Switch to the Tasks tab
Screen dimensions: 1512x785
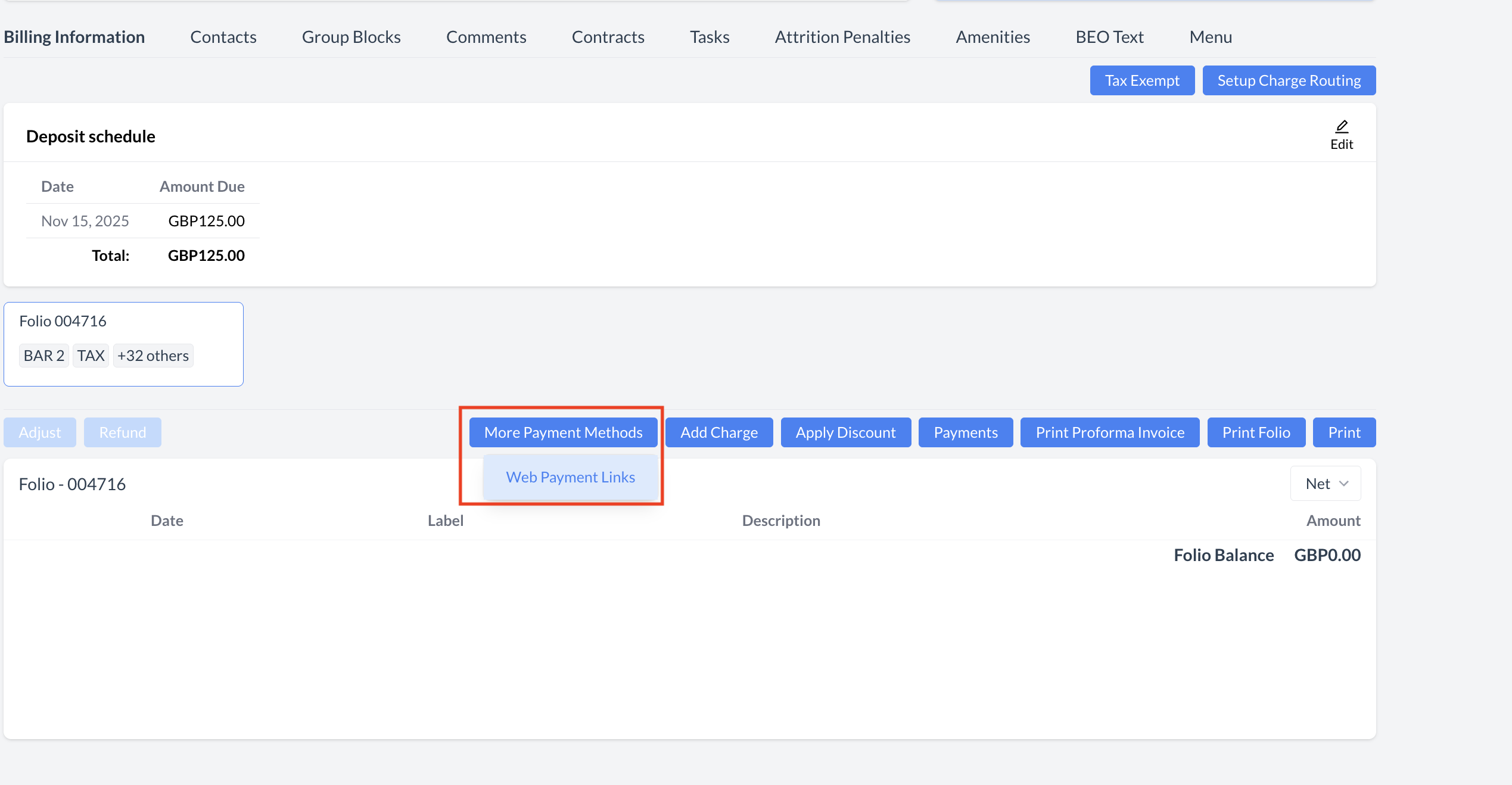pos(710,37)
